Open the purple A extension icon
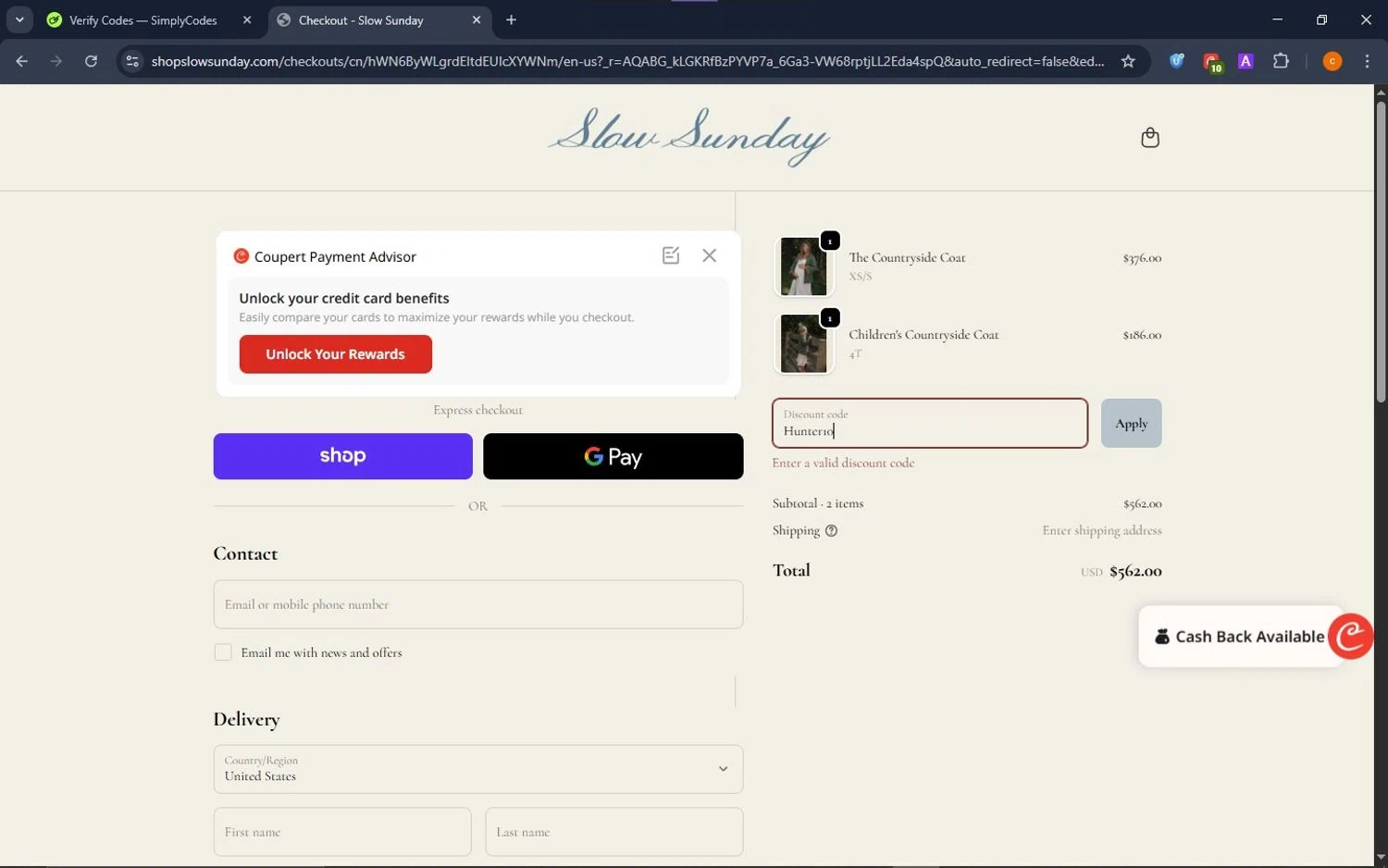This screenshot has height=868, width=1388. (1245, 61)
